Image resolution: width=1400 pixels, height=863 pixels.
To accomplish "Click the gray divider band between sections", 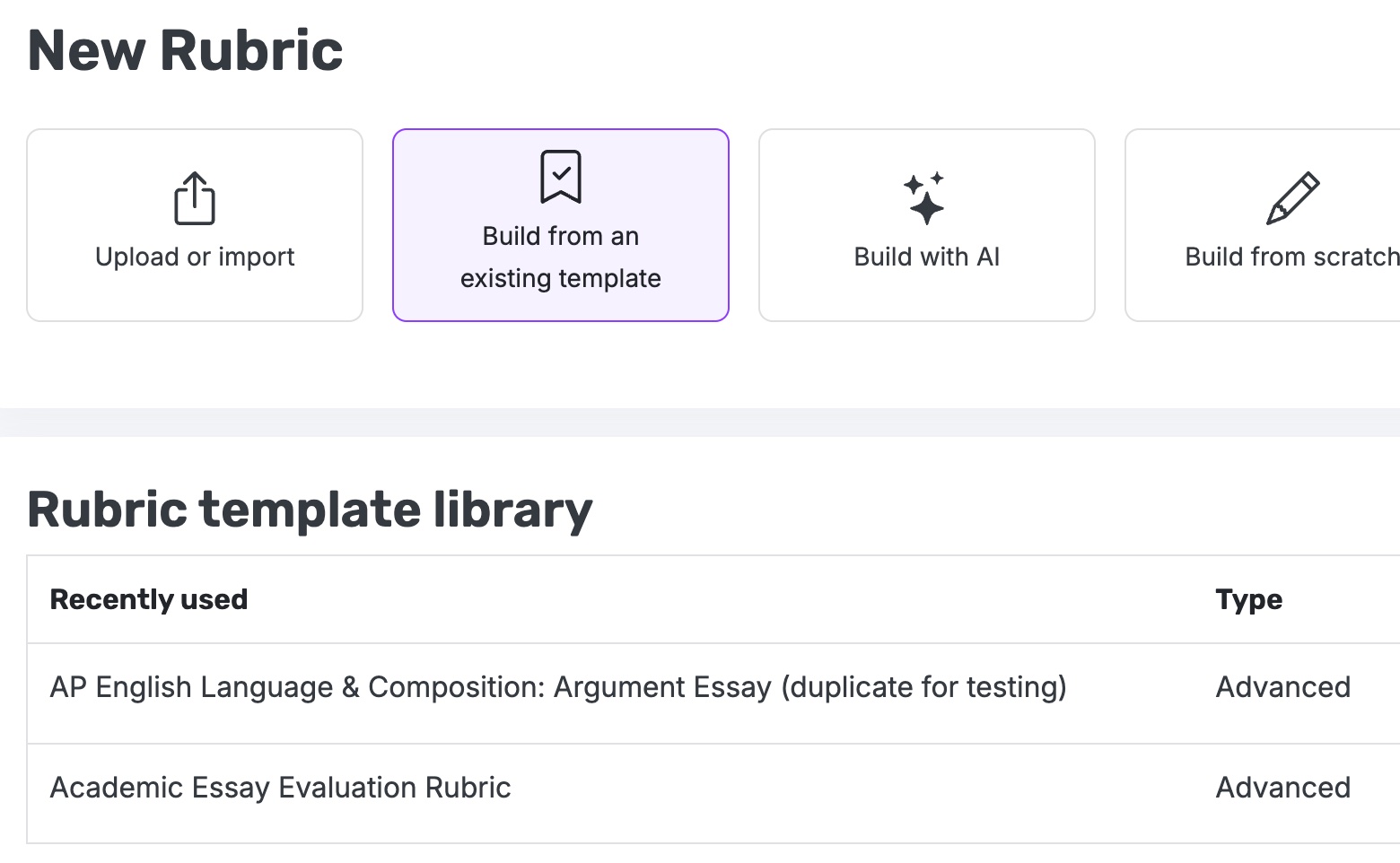I will 700,423.
